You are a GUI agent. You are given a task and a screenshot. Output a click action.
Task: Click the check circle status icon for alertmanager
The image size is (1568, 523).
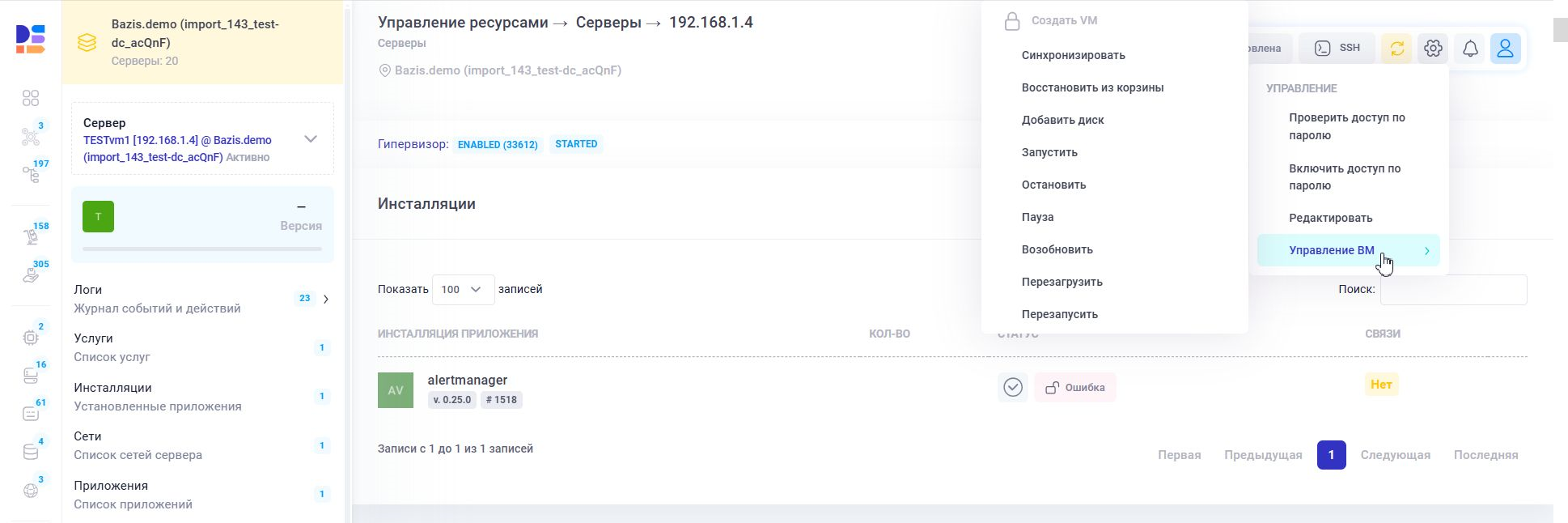(1013, 388)
